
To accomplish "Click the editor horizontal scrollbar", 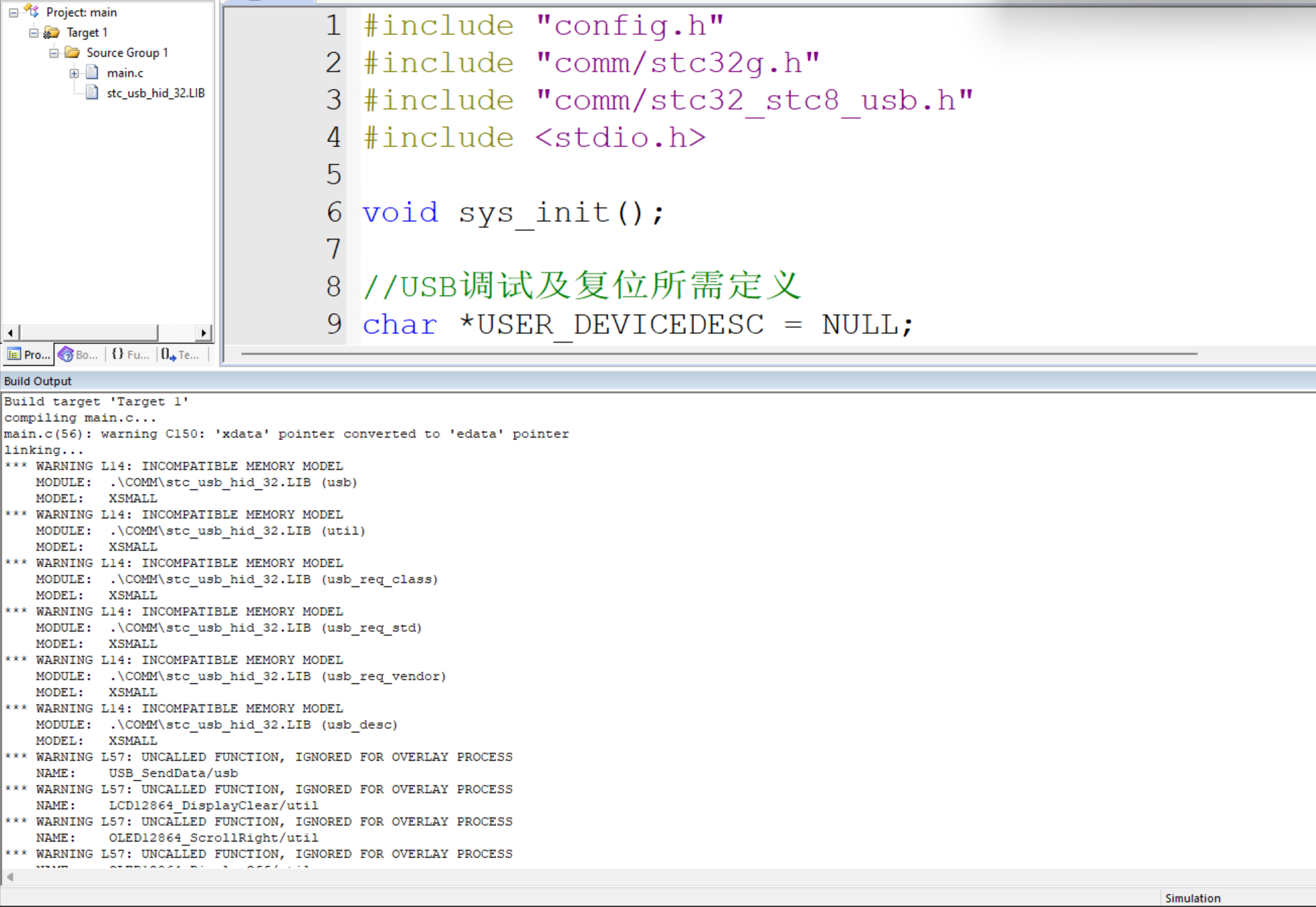I will [719, 354].
